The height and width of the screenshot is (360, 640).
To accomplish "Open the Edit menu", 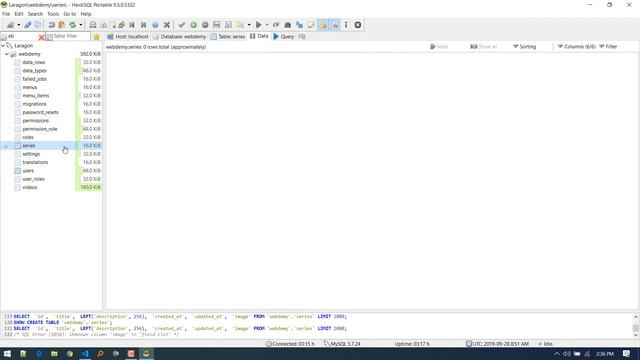I will point(19,14).
